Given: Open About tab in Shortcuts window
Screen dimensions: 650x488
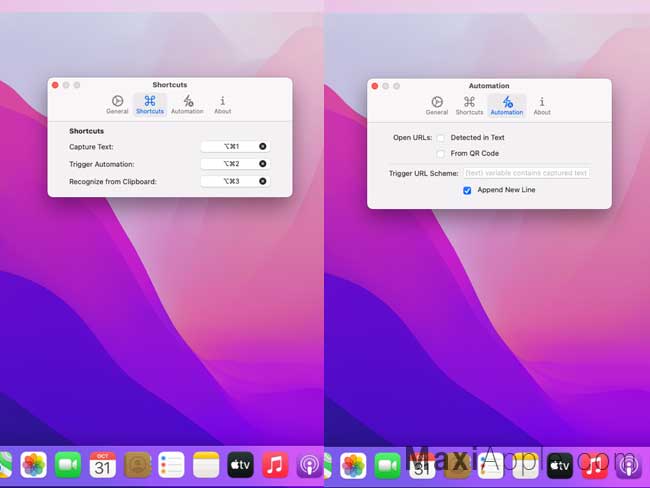Looking at the screenshot, I should pos(223,104).
